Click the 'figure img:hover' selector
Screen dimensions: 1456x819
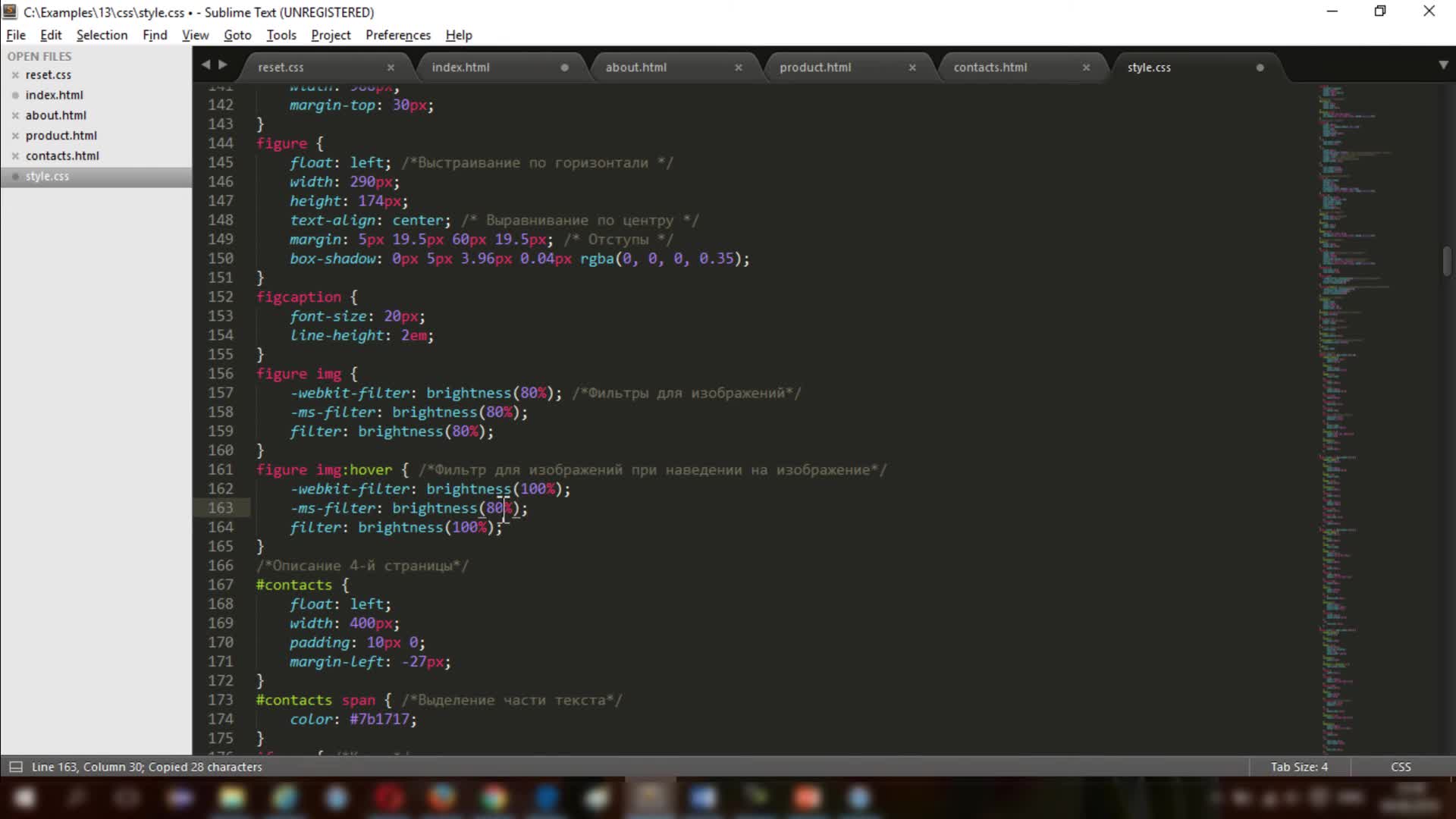pyautogui.click(x=325, y=469)
